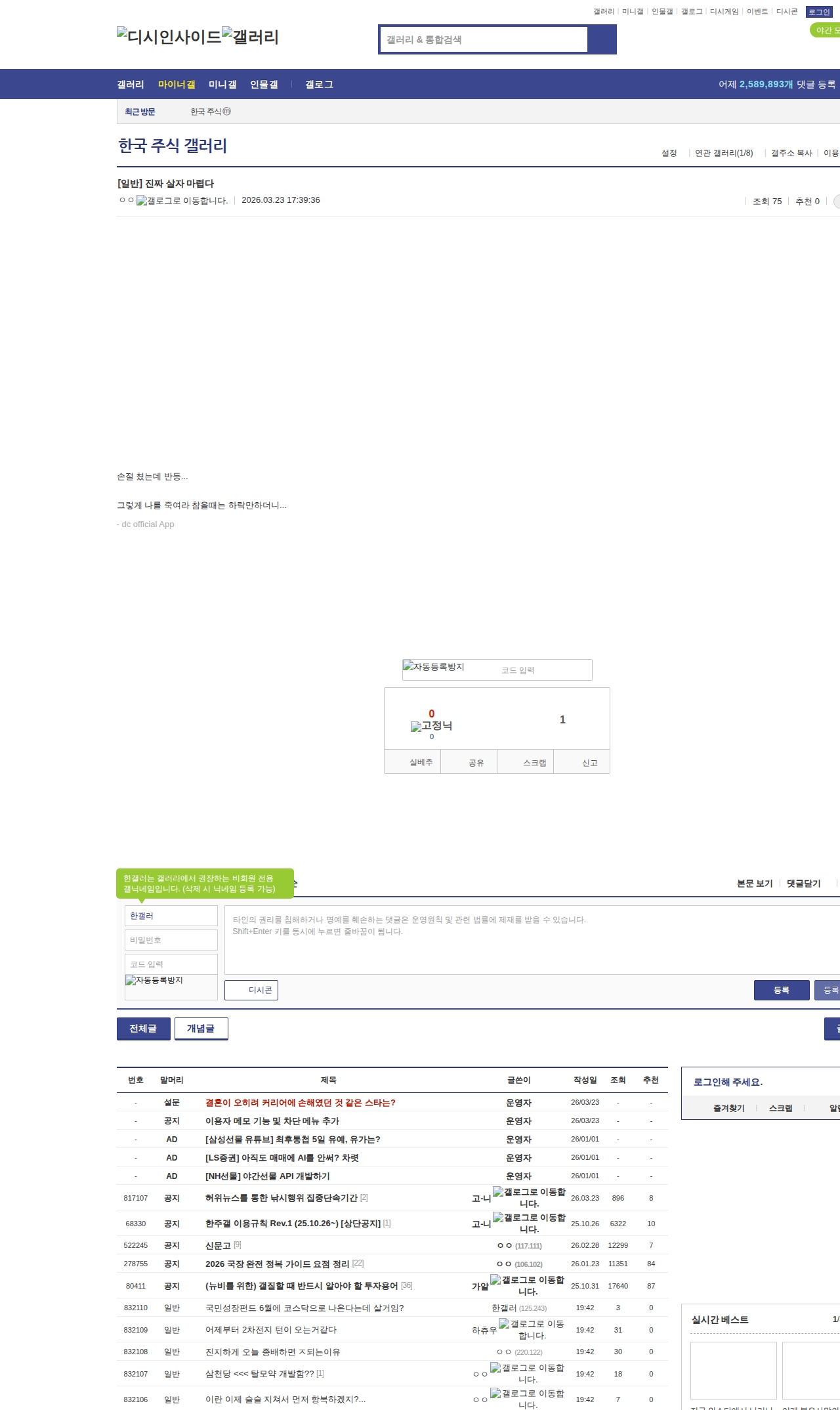Click the 공유 button
Viewport: 840px width, 1410px height.
[469, 762]
